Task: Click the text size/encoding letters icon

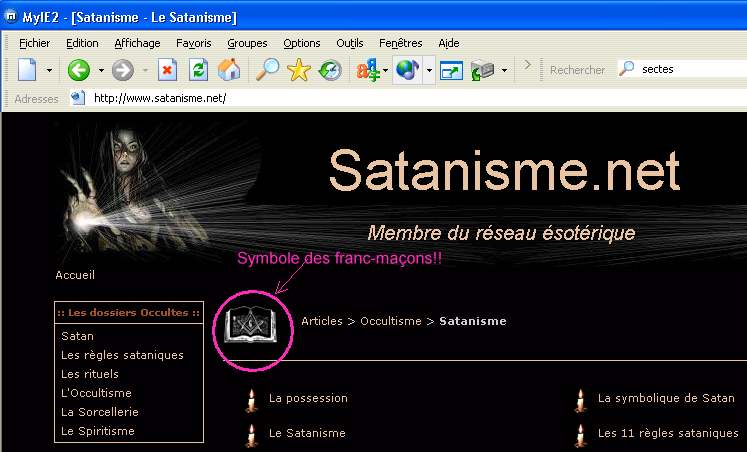Action: click(x=368, y=70)
